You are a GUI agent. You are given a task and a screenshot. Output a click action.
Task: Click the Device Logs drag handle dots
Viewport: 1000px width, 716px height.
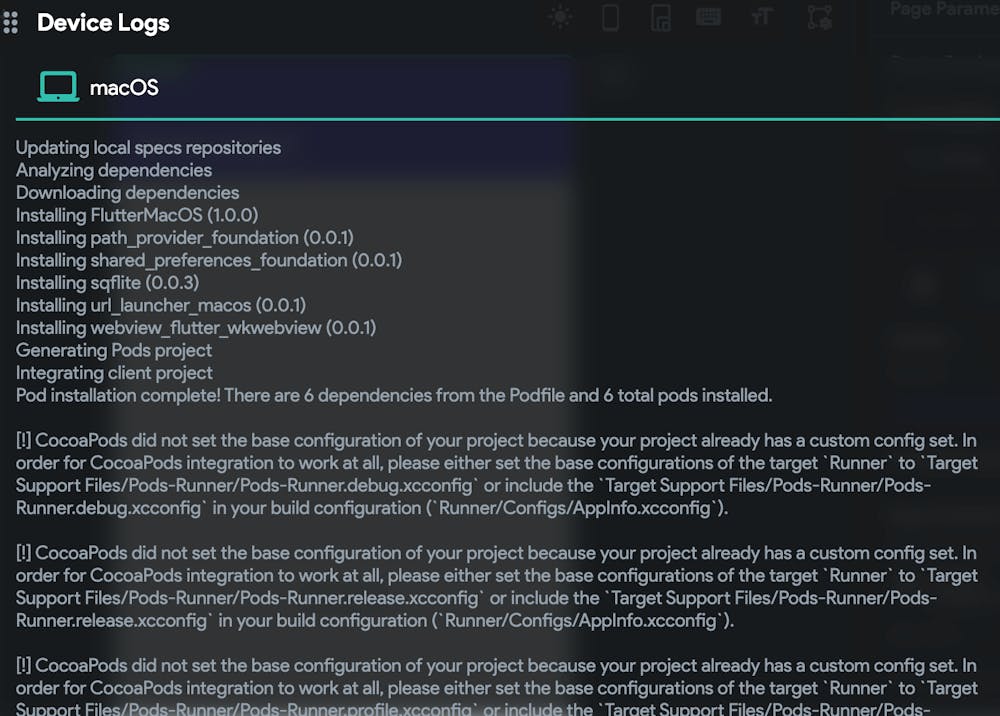coord(11,22)
